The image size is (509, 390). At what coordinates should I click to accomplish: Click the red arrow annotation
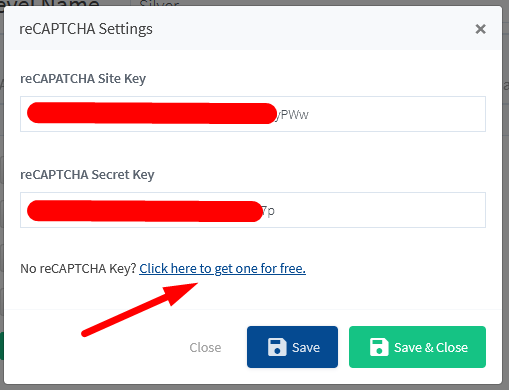tap(140, 310)
